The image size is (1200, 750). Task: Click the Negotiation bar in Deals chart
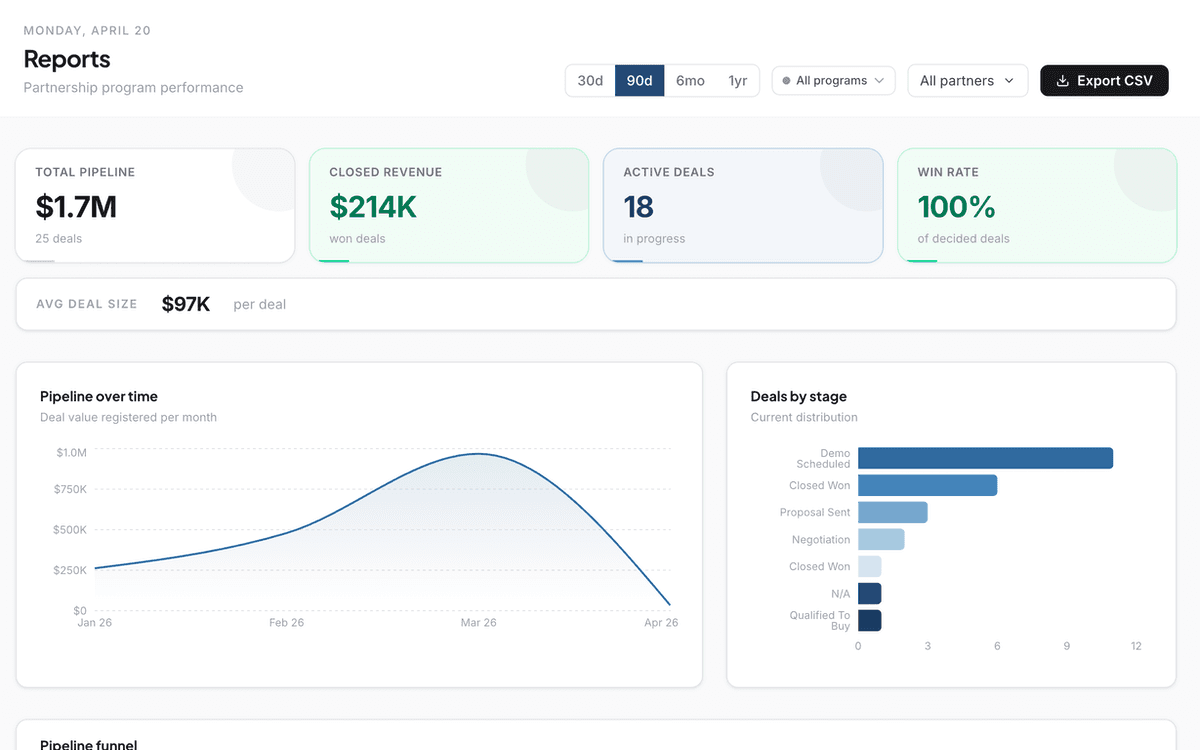881,539
